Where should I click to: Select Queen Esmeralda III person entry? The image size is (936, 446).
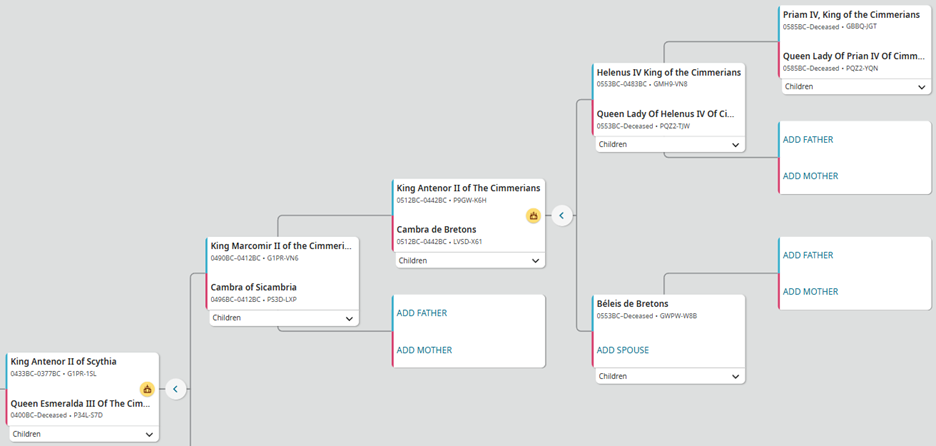coord(83,403)
